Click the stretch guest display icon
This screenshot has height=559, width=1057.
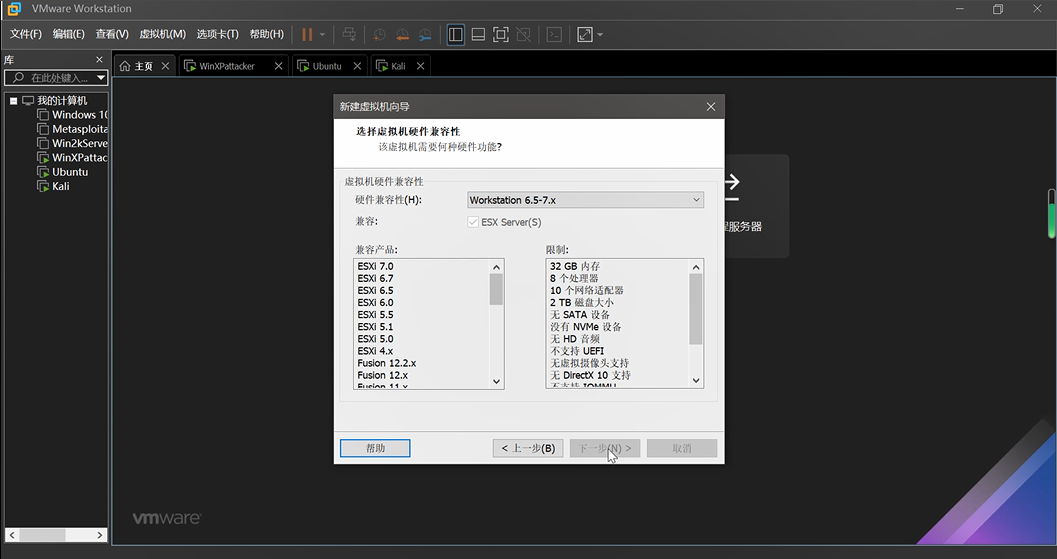(x=584, y=34)
